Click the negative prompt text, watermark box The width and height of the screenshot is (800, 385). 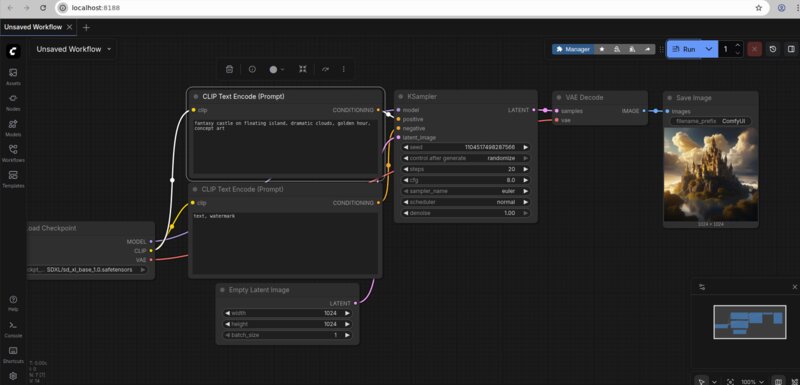[x=285, y=244]
